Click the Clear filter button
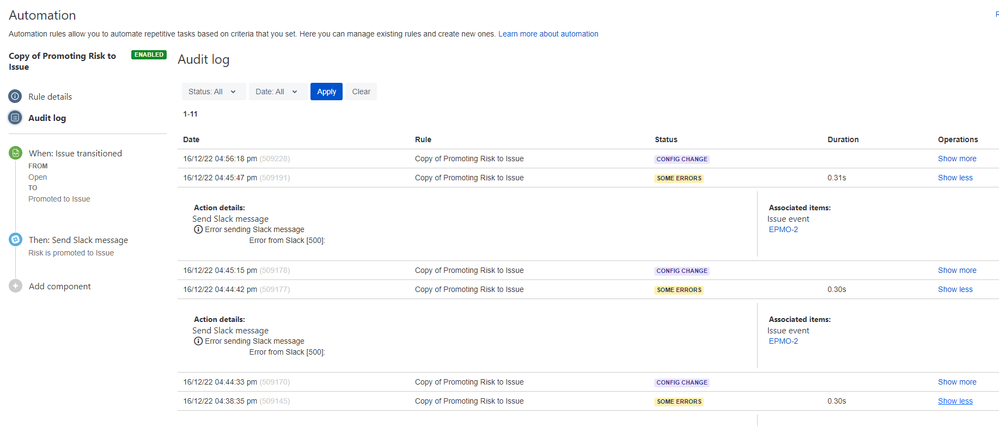The image size is (999, 426). [x=361, y=92]
